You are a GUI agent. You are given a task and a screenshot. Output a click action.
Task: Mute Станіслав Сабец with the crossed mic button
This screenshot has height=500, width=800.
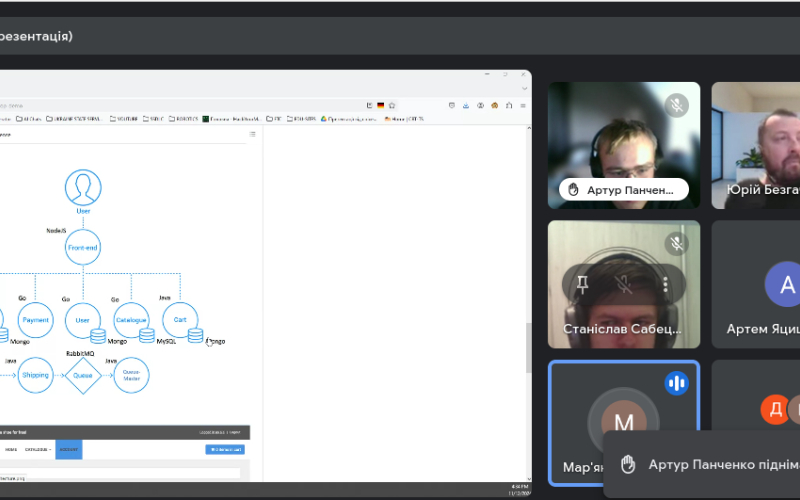(x=623, y=284)
